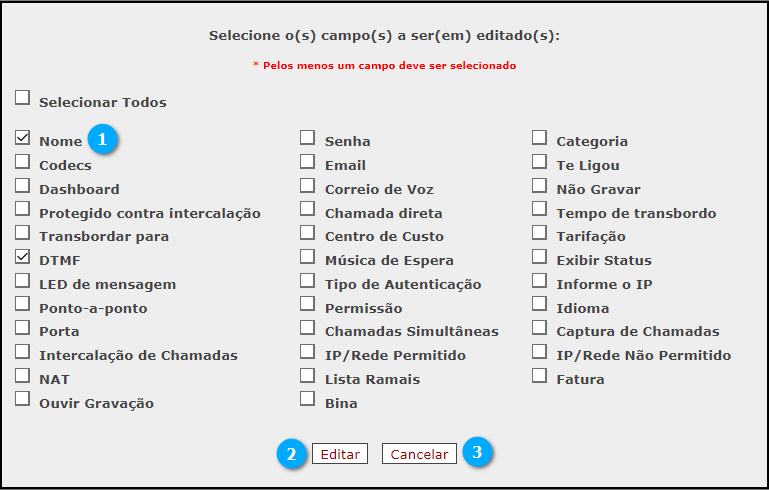
Task: Click the blue number 2 badge
Action: (x=291, y=454)
